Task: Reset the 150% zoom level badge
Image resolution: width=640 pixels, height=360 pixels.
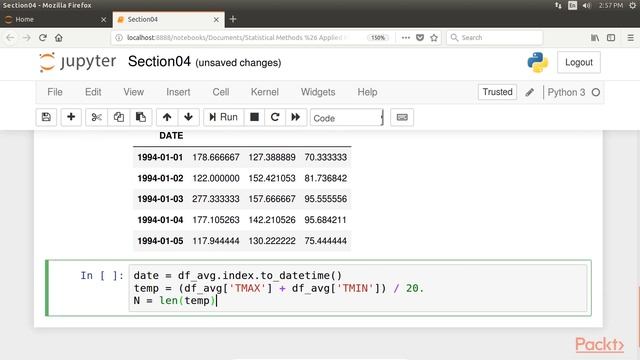Action: pos(378,38)
